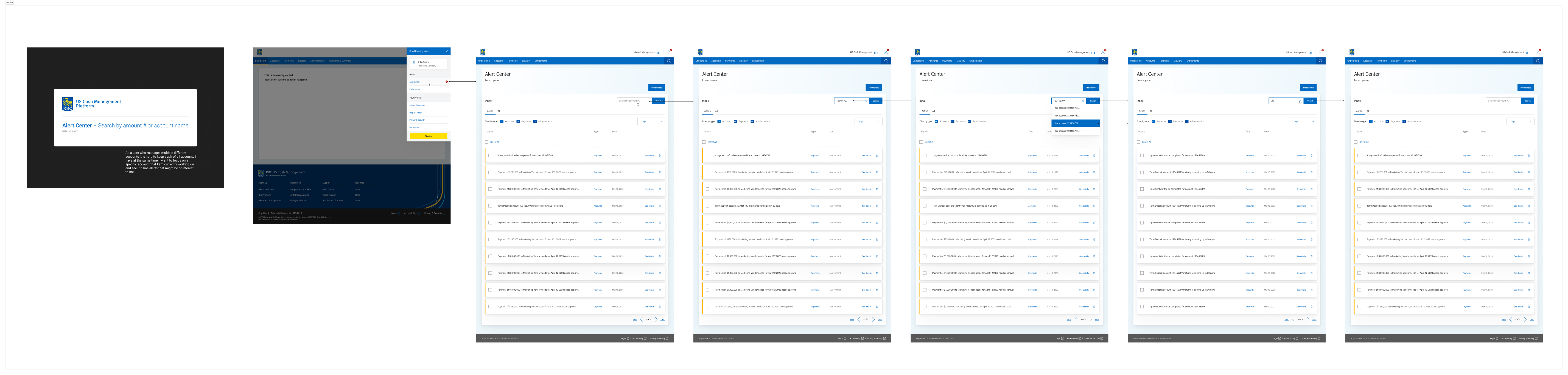
Task: Switch to All tab in third Alert Center frame
Action: [x=934, y=111]
